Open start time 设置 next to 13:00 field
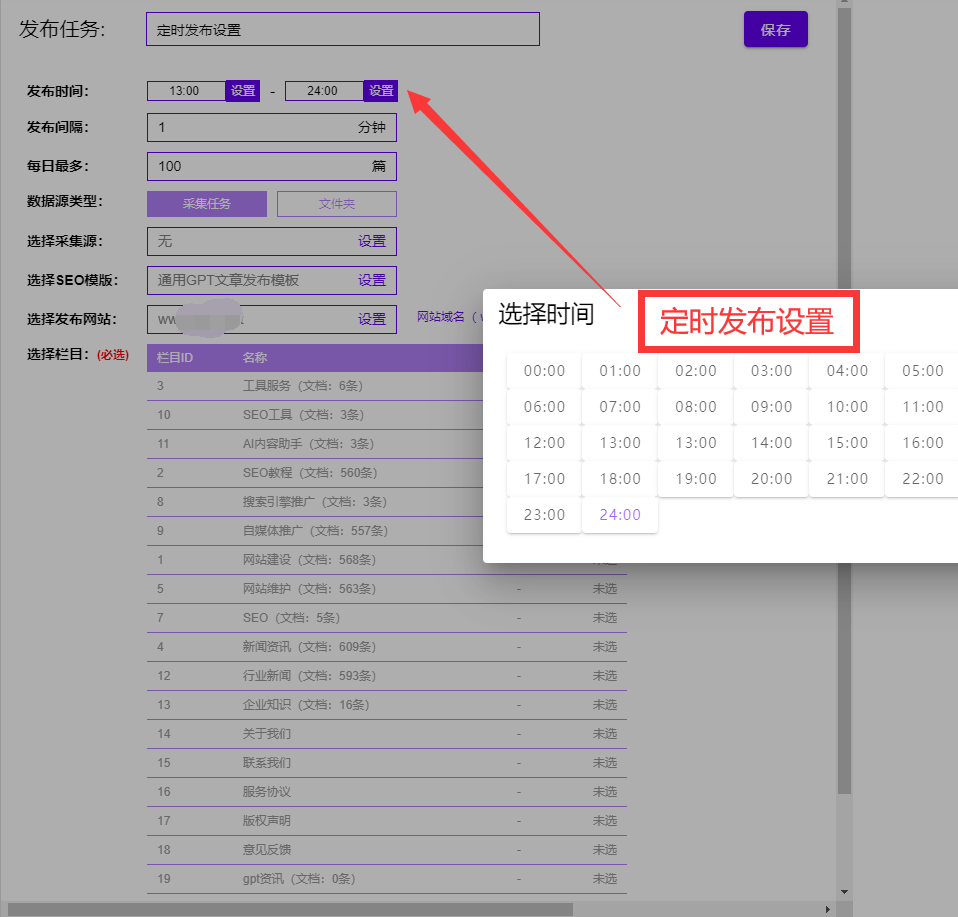The image size is (958, 917). pyautogui.click(x=243, y=91)
